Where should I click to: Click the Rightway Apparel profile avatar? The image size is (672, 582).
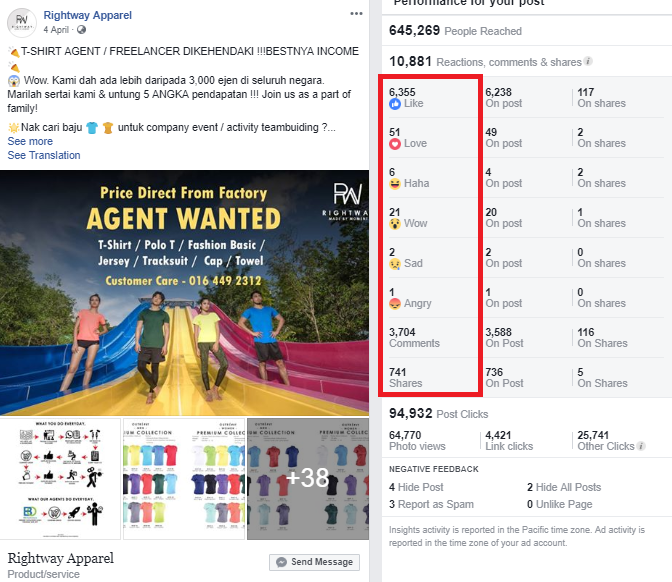click(21, 22)
